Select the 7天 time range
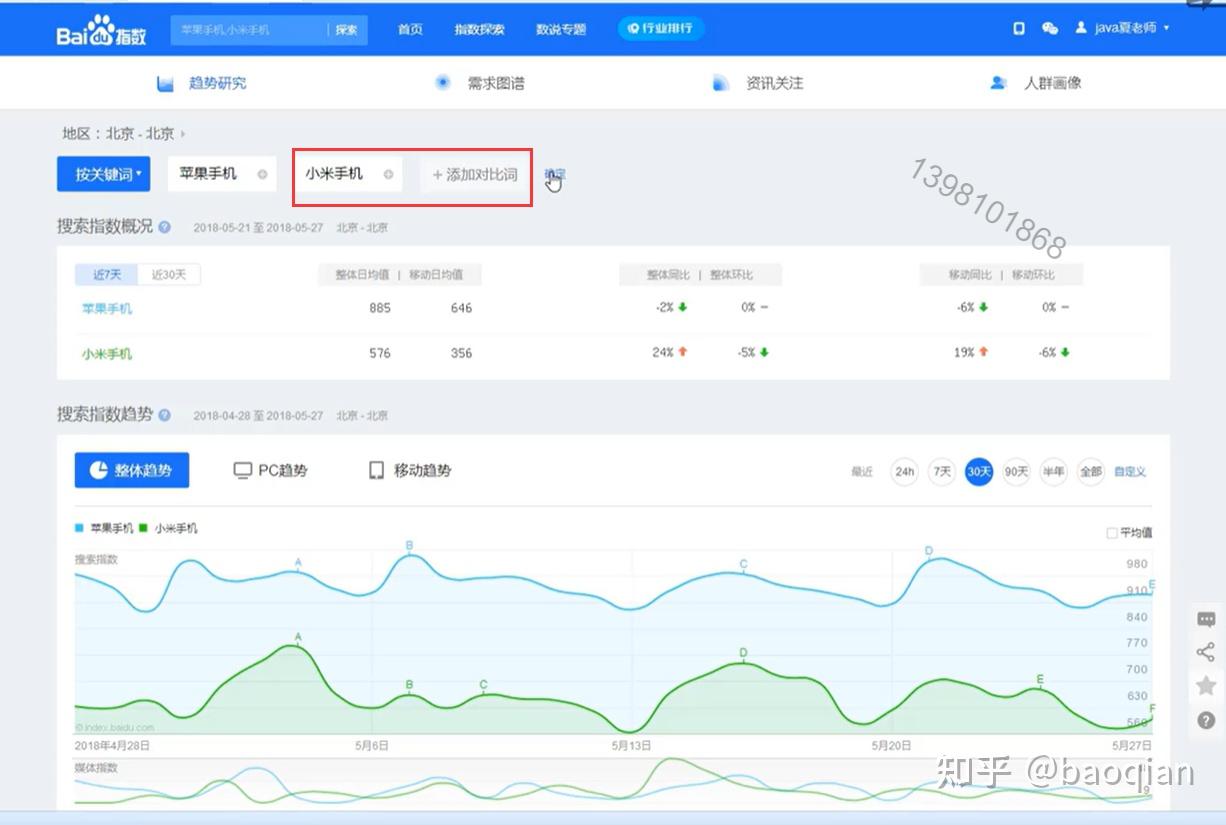The height and width of the screenshot is (825, 1226). 942,471
